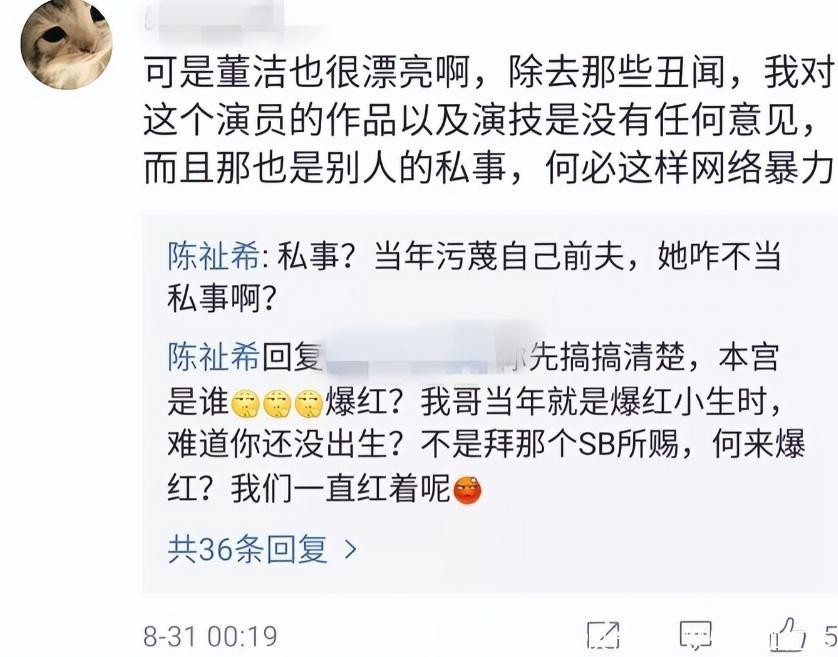
Task: Open 陈祉希 profile before 回复
Action: [x=214, y=357]
